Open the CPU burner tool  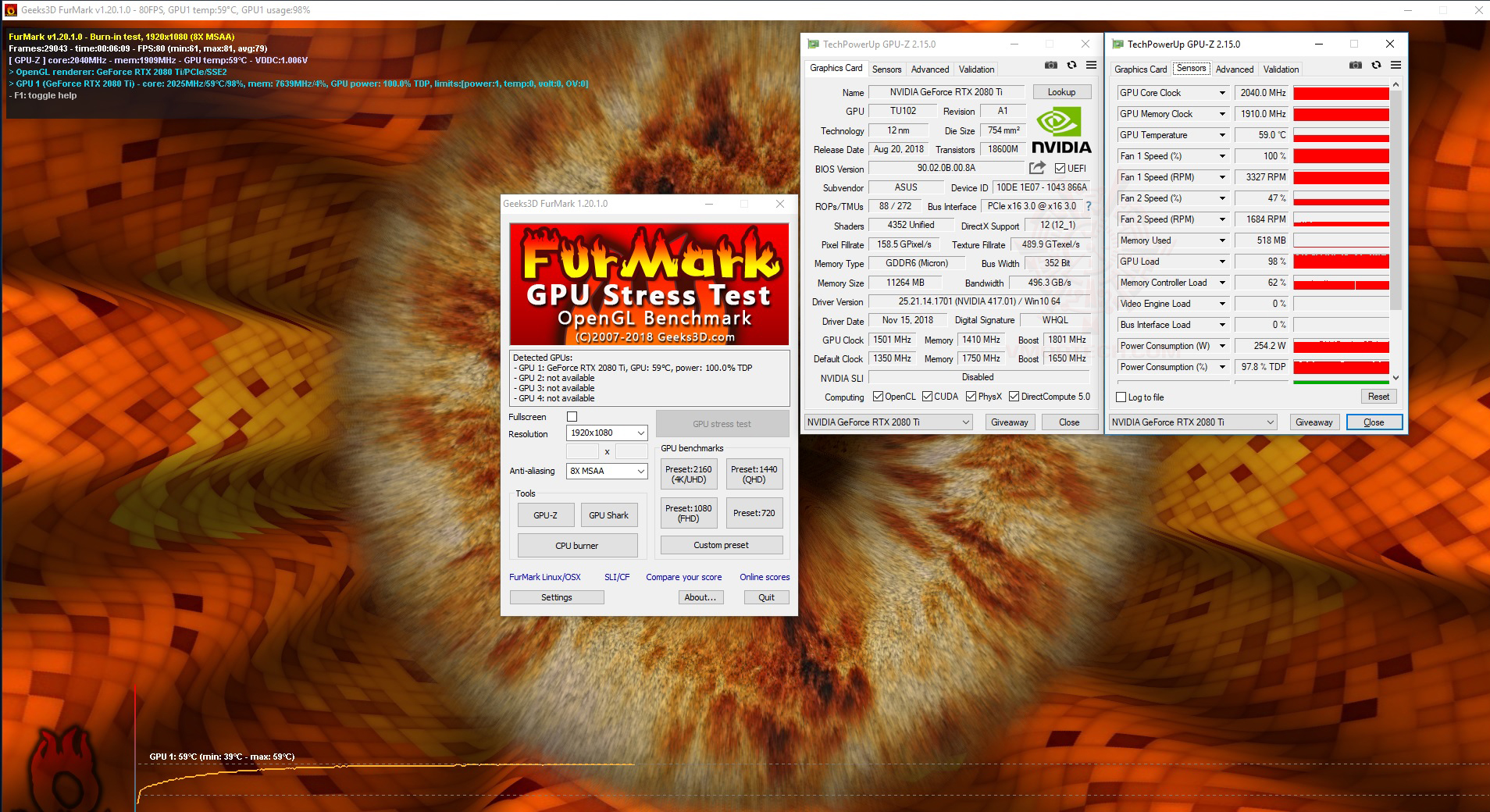pos(577,546)
